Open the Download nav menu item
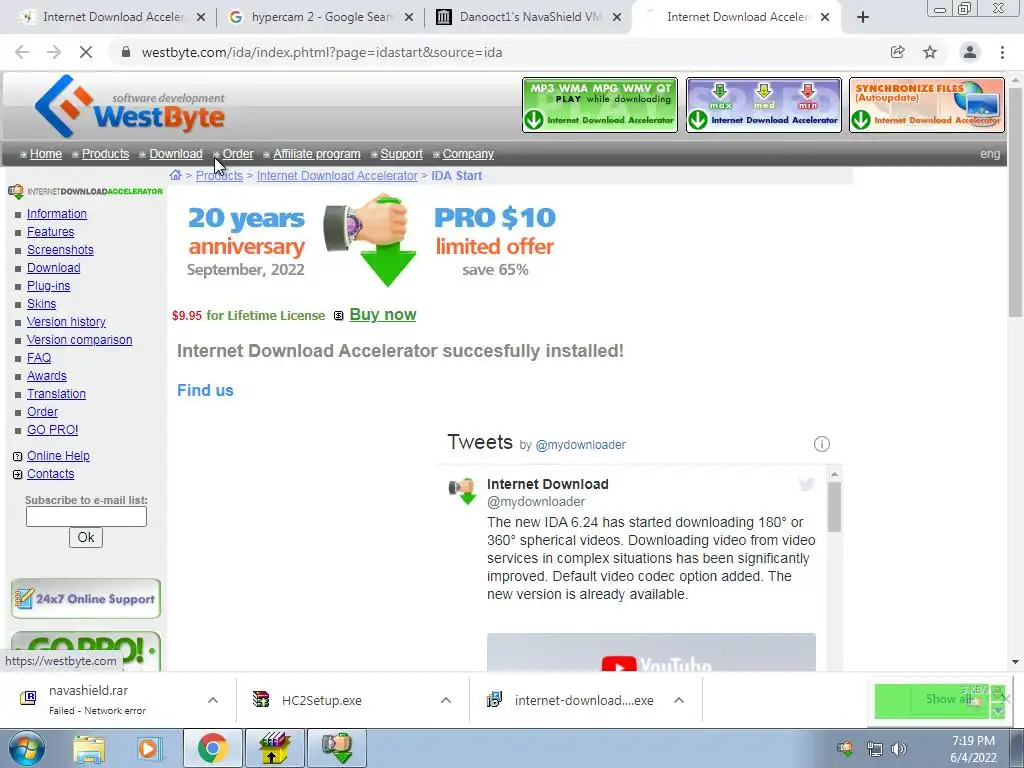The width and height of the screenshot is (1024, 768). (x=176, y=154)
